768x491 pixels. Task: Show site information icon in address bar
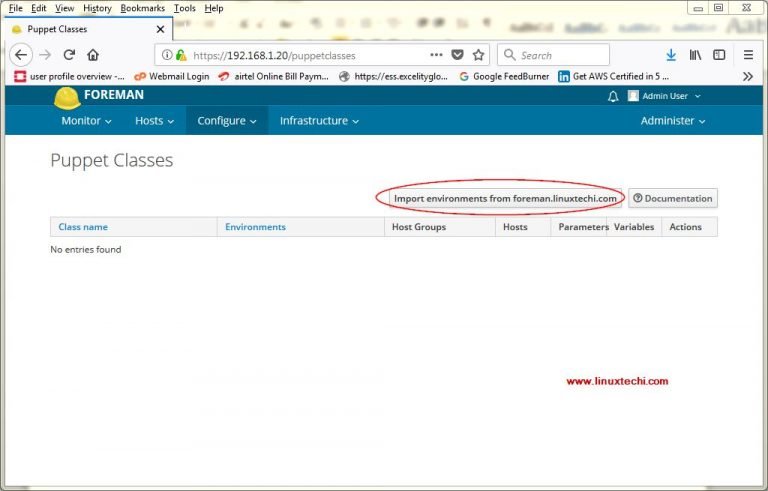(x=167, y=55)
